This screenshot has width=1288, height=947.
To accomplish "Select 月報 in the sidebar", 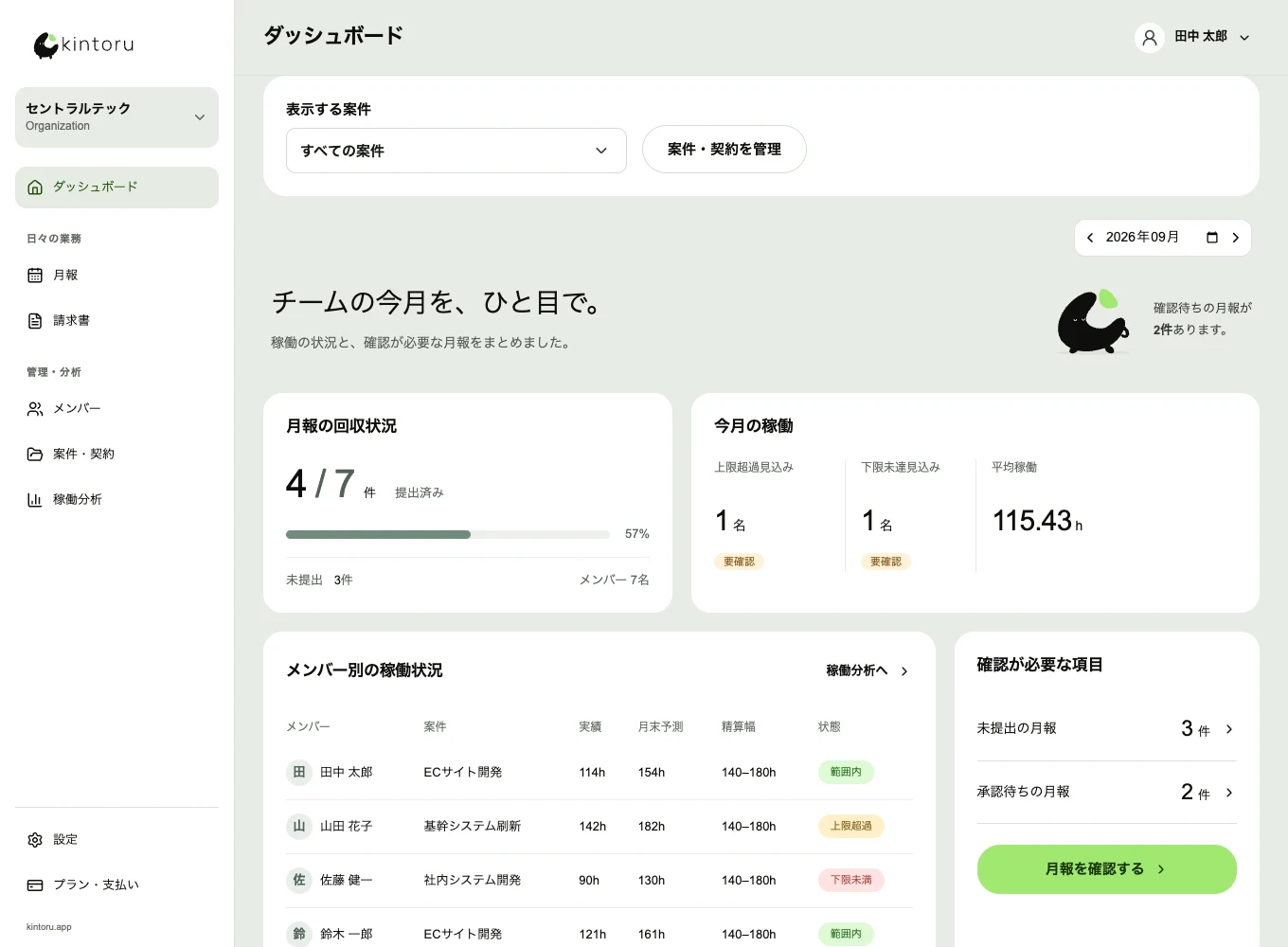I will (116, 276).
